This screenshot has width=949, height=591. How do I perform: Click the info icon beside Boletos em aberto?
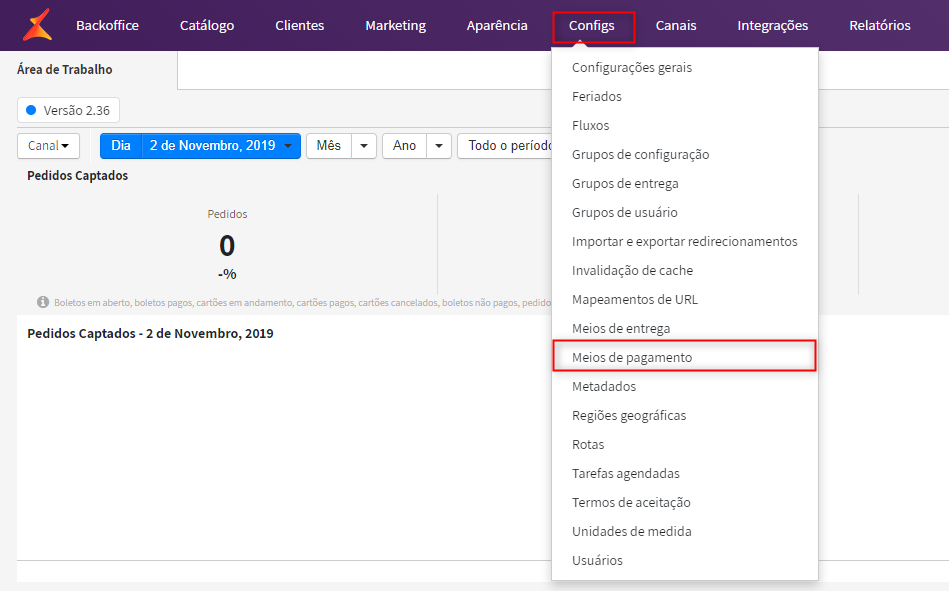tap(43, 302)
